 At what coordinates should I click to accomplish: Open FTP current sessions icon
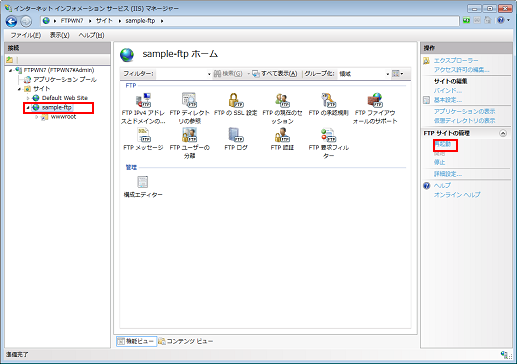tap(282, 109)
